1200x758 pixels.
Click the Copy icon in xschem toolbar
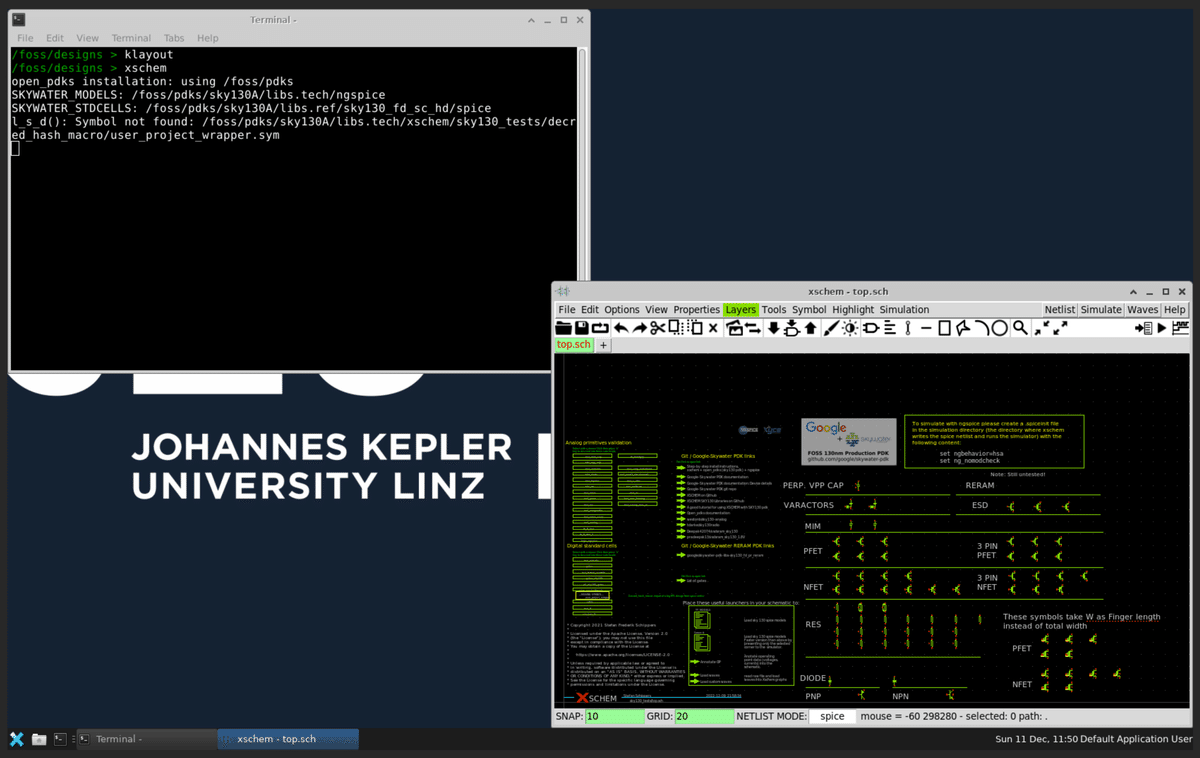click(676, 328)
